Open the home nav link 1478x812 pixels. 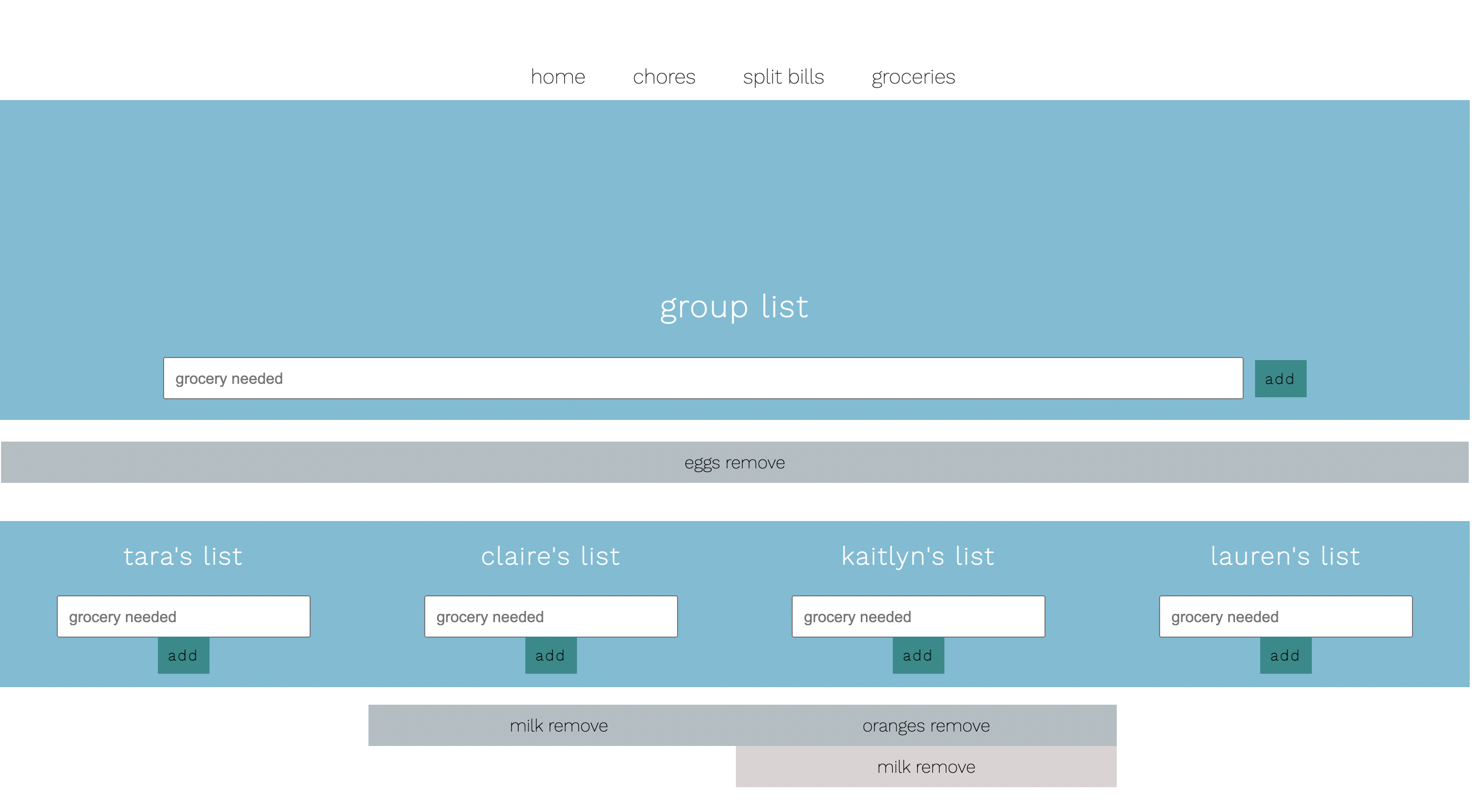coord(558,77)
